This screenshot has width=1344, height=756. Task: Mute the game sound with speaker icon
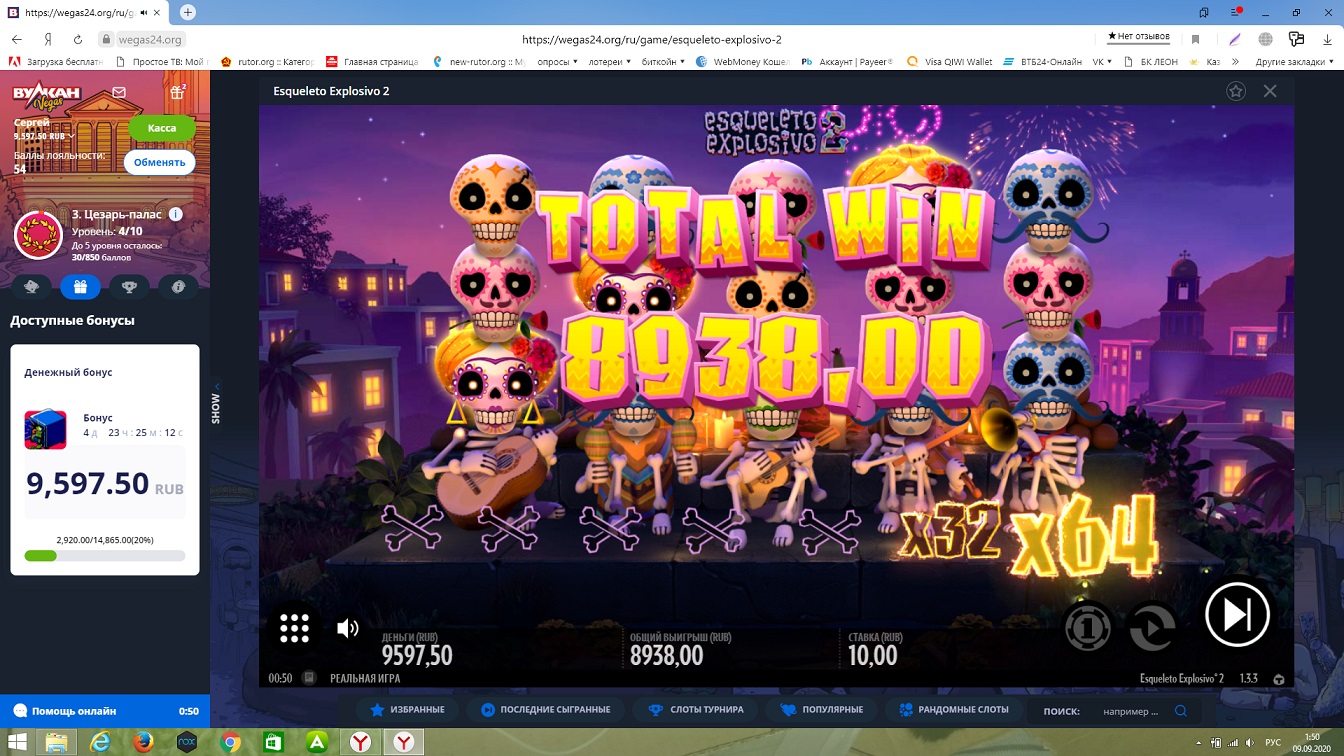coord(347,628)
